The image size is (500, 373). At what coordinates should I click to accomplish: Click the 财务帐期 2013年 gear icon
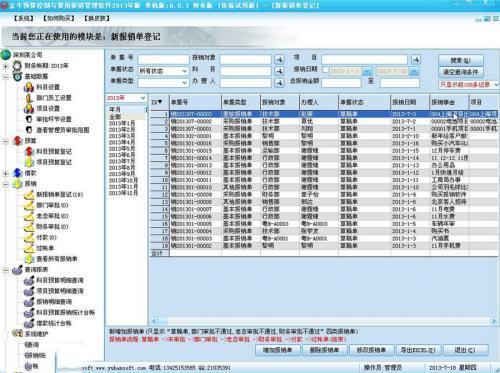(17, 66)
